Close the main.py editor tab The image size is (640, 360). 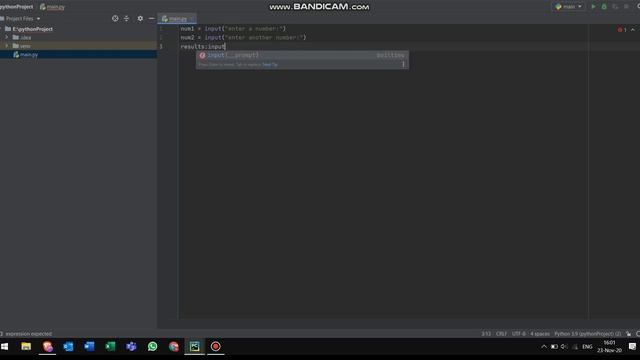[191, 18]
